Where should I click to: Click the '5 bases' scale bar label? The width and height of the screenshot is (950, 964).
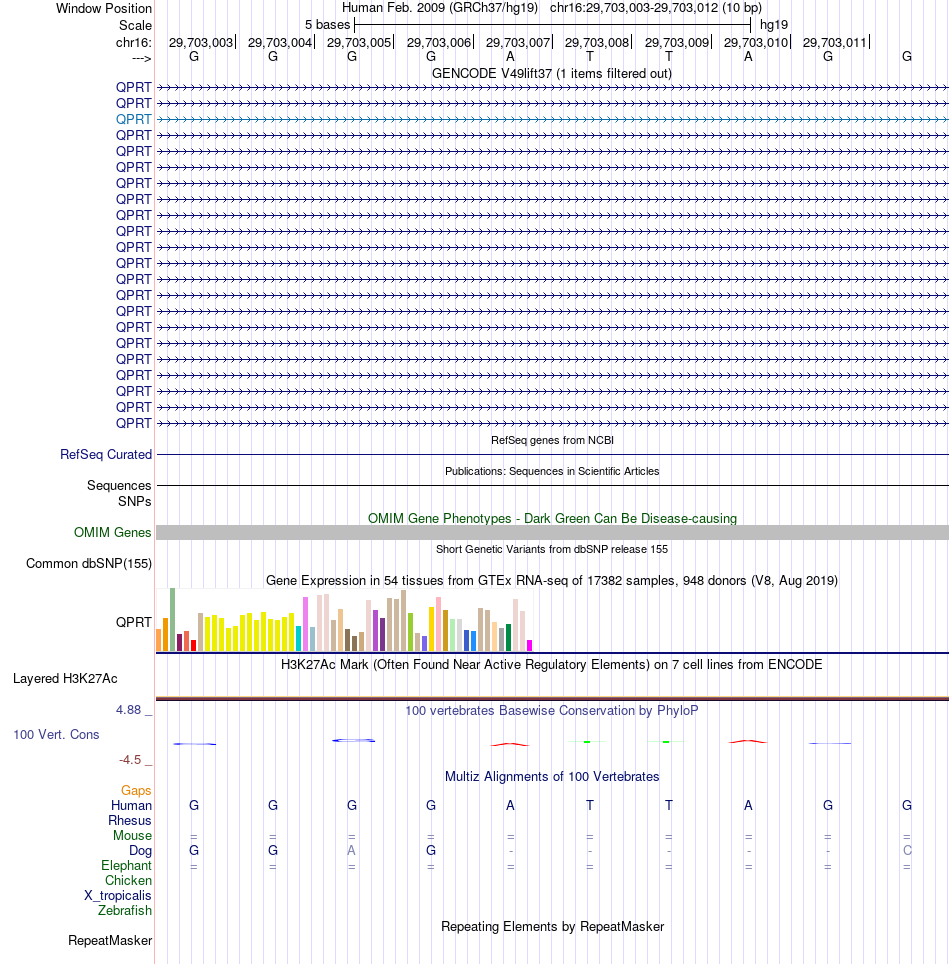(327, 25)
